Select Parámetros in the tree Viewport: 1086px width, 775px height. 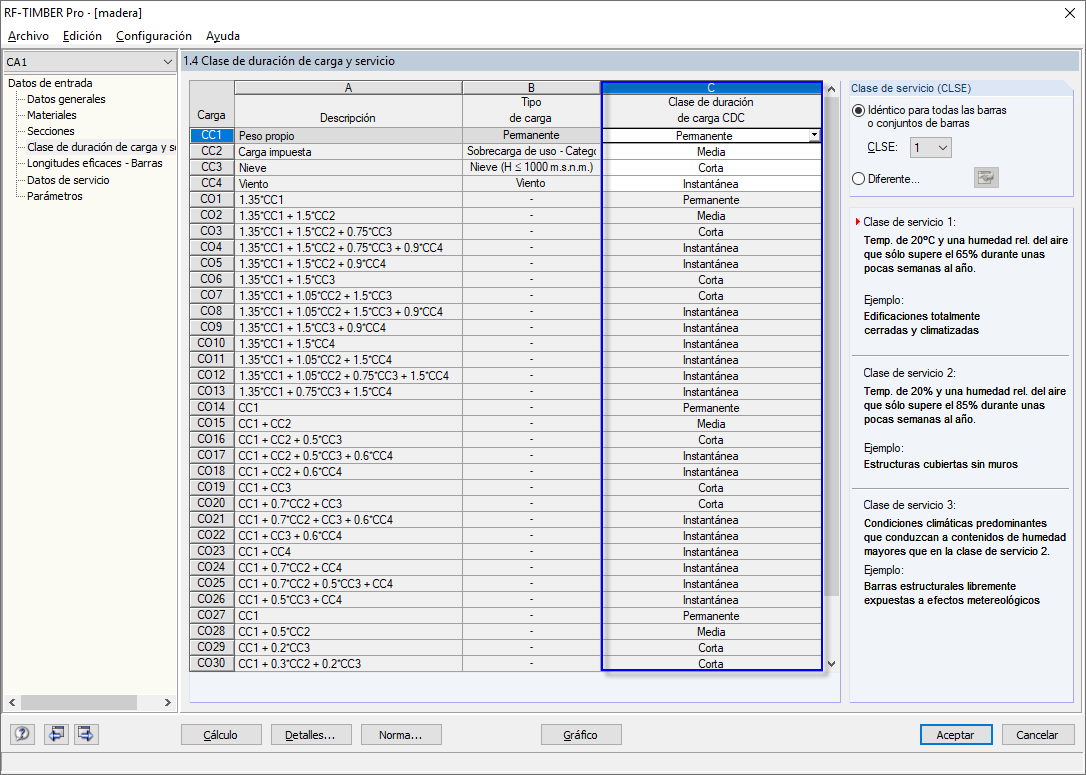tap(55, 196)
